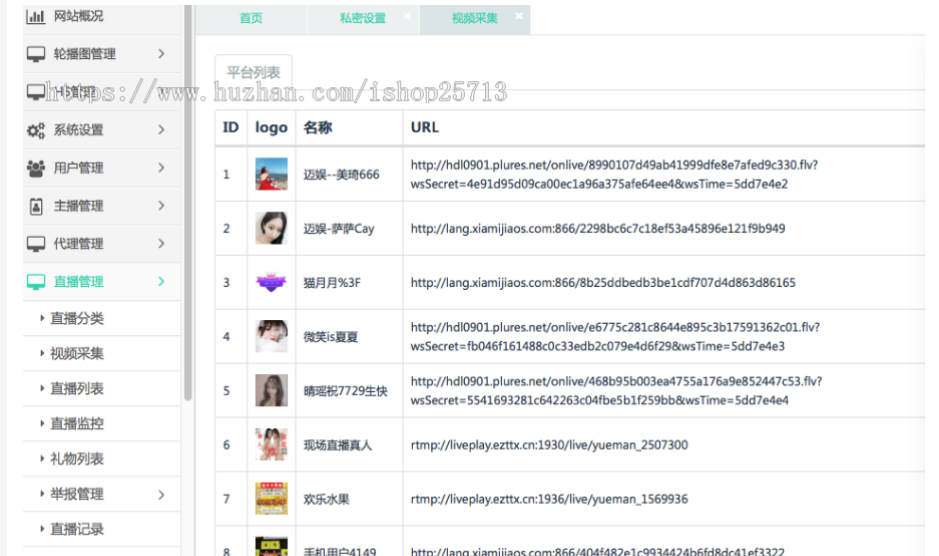Expand the 系统设置 menu chevron
This screenshot has width=939, height=556.
tap(161, 129)
